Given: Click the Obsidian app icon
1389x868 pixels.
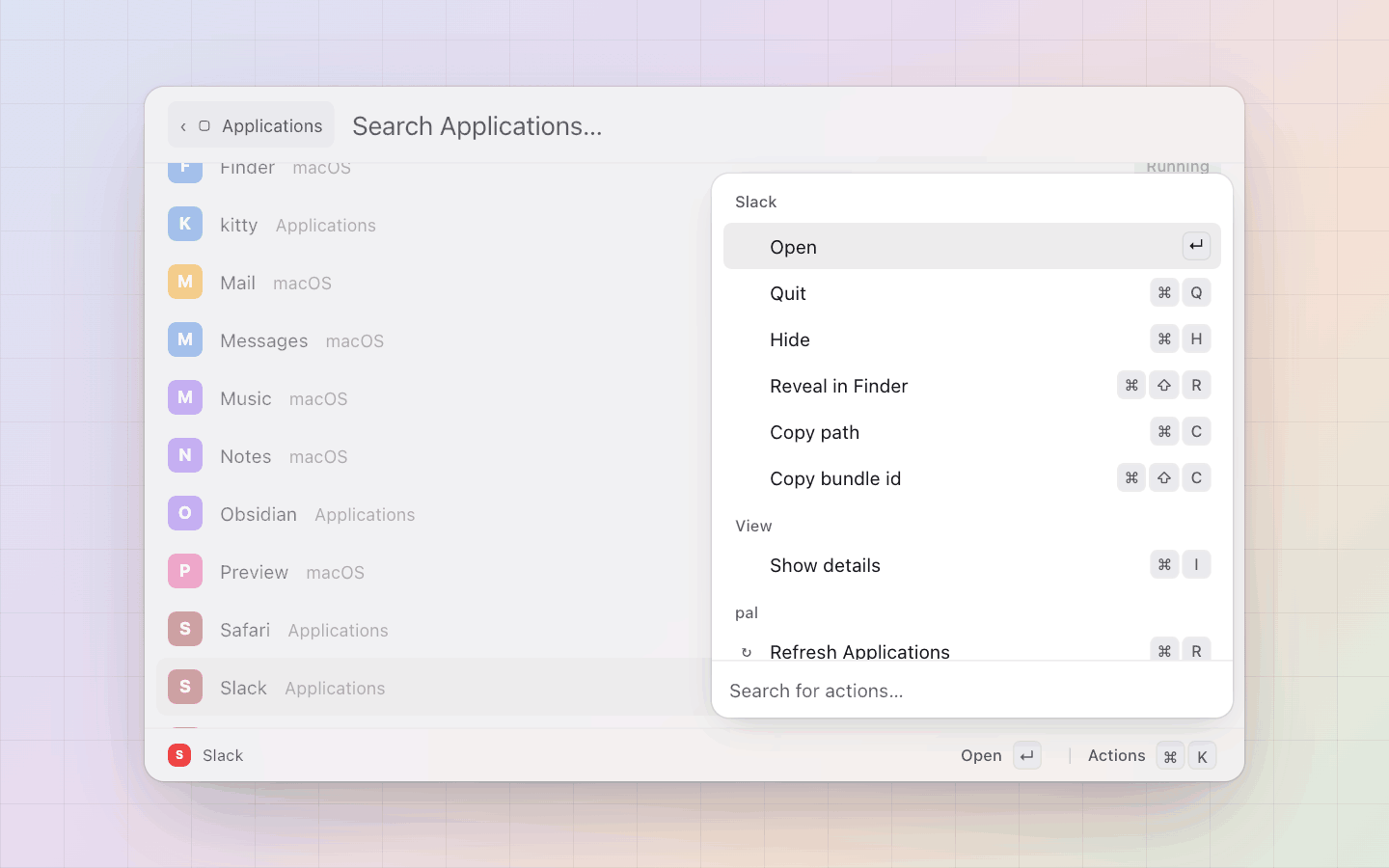Looking at the screenshot, I should click(185, 513).
